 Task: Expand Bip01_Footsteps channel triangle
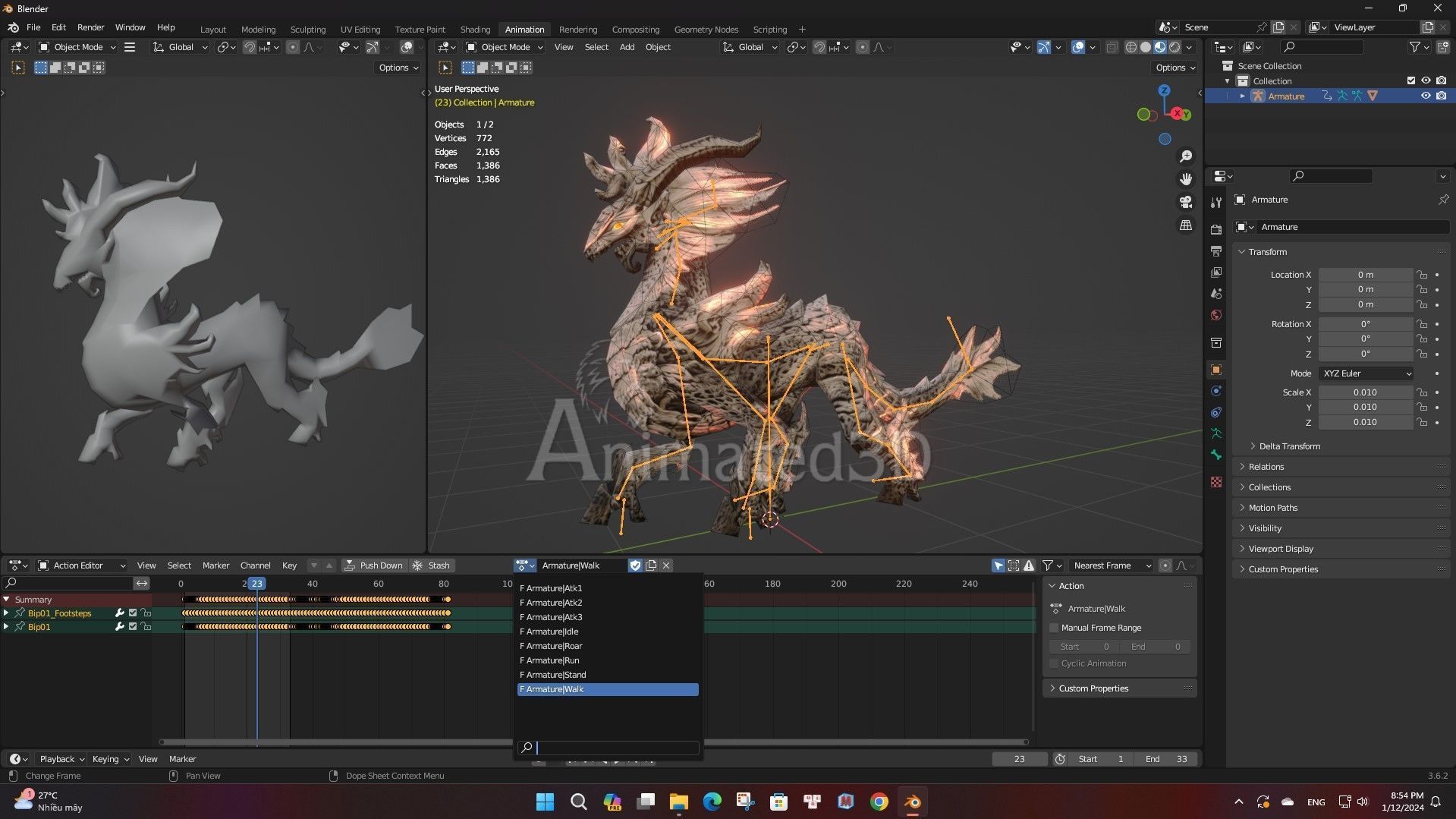(6, 613)
